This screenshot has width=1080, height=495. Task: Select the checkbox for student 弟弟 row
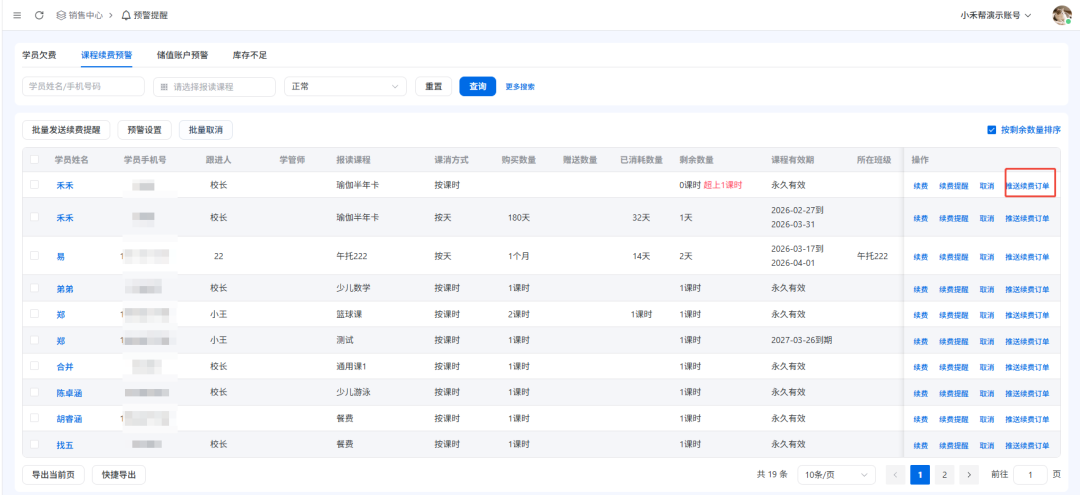pos(35,288)
